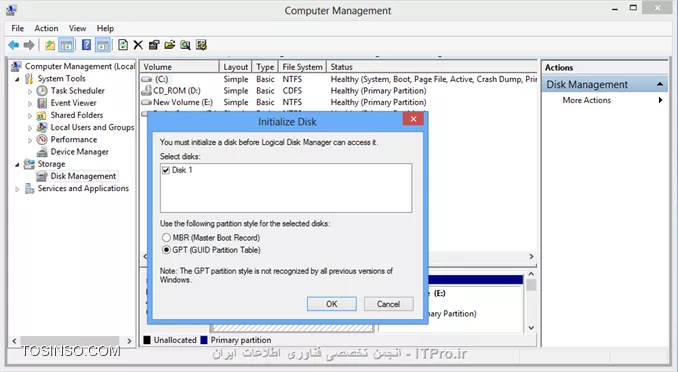Click the black Unallocated legend swatch
The width and height of the screenshot is (678, 372).
(x=147, y=340)
